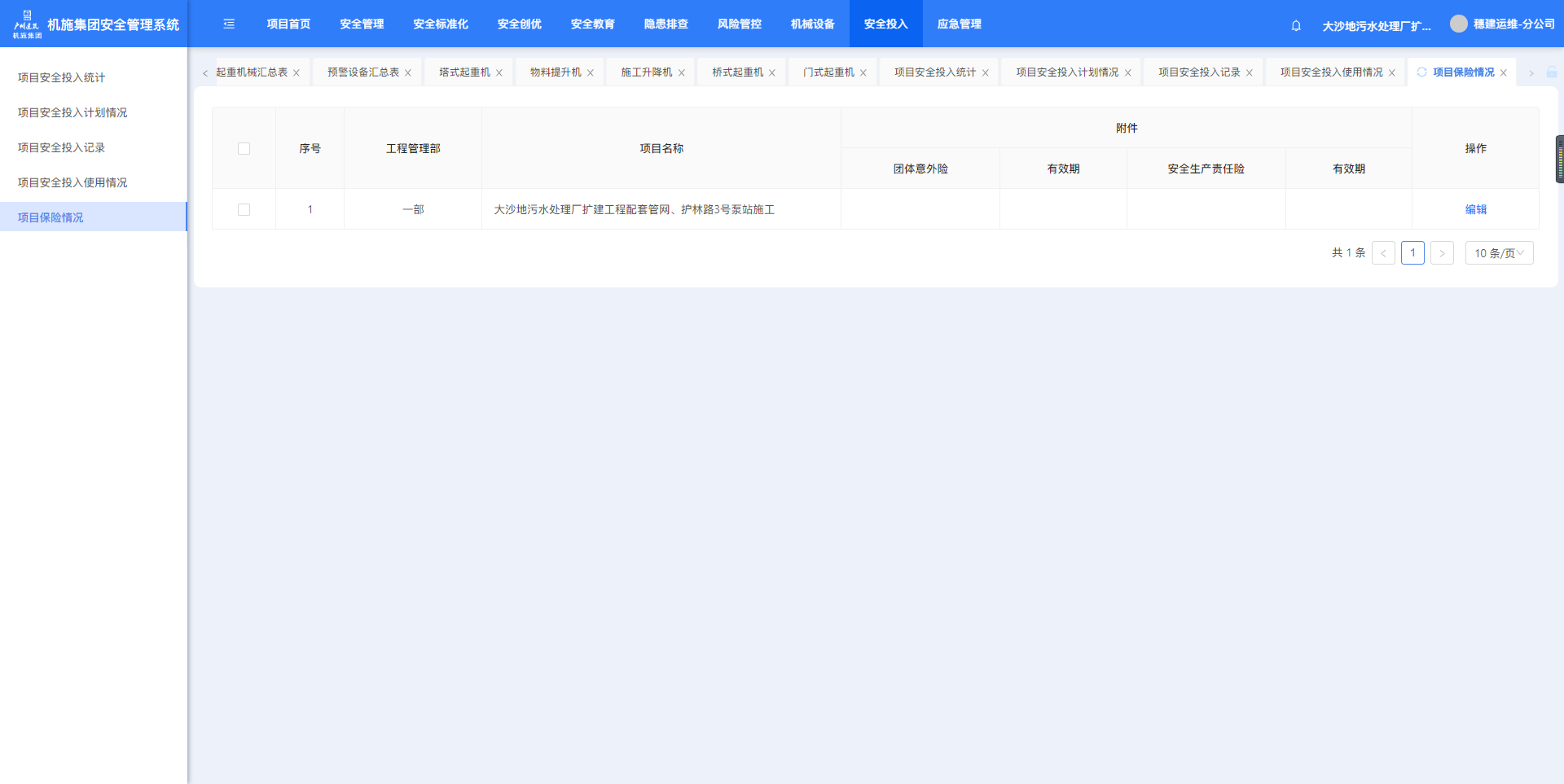Image resolution: width=1564 pixels, height=784 pixels.
Task: Open the 穗建运维-分公司 user menu
Action: 1513,24
